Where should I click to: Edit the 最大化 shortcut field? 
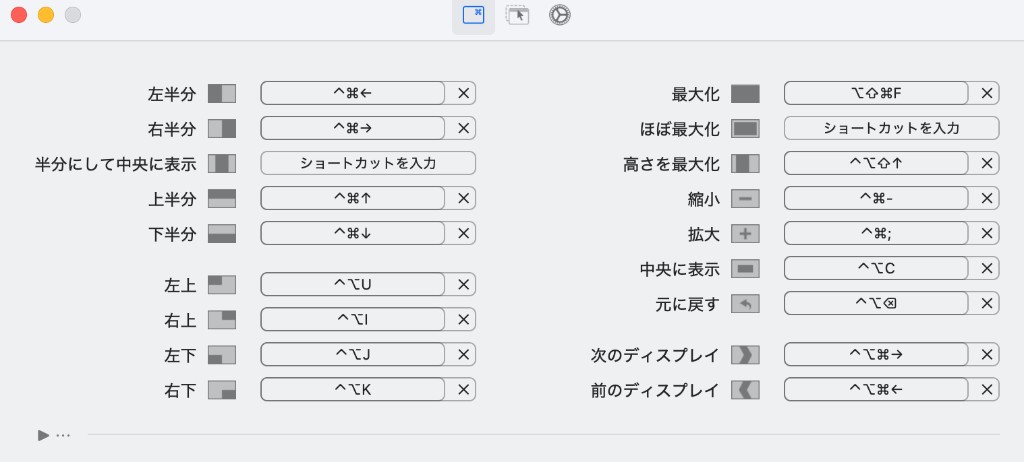(x=876, y=93)
